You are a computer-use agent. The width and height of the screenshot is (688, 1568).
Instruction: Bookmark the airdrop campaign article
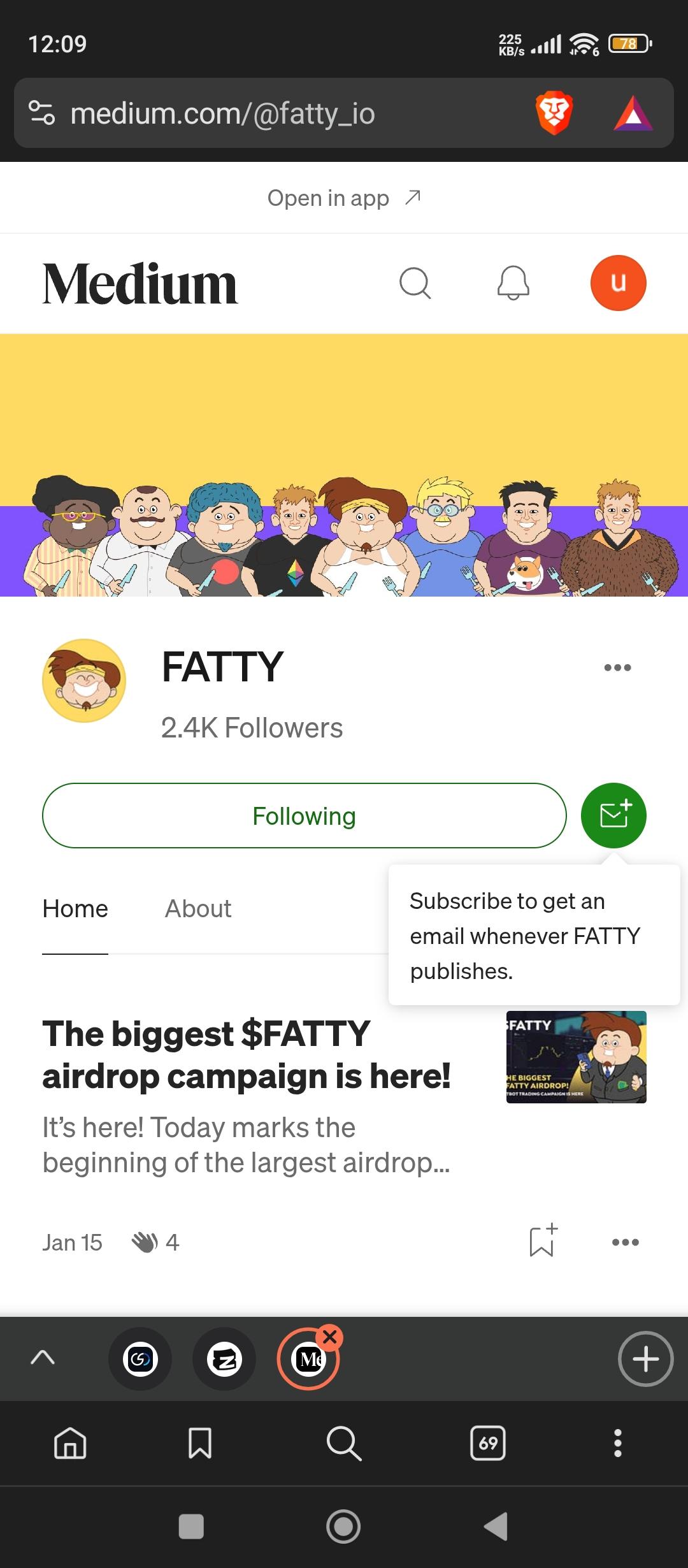(x=543, y=1240)
